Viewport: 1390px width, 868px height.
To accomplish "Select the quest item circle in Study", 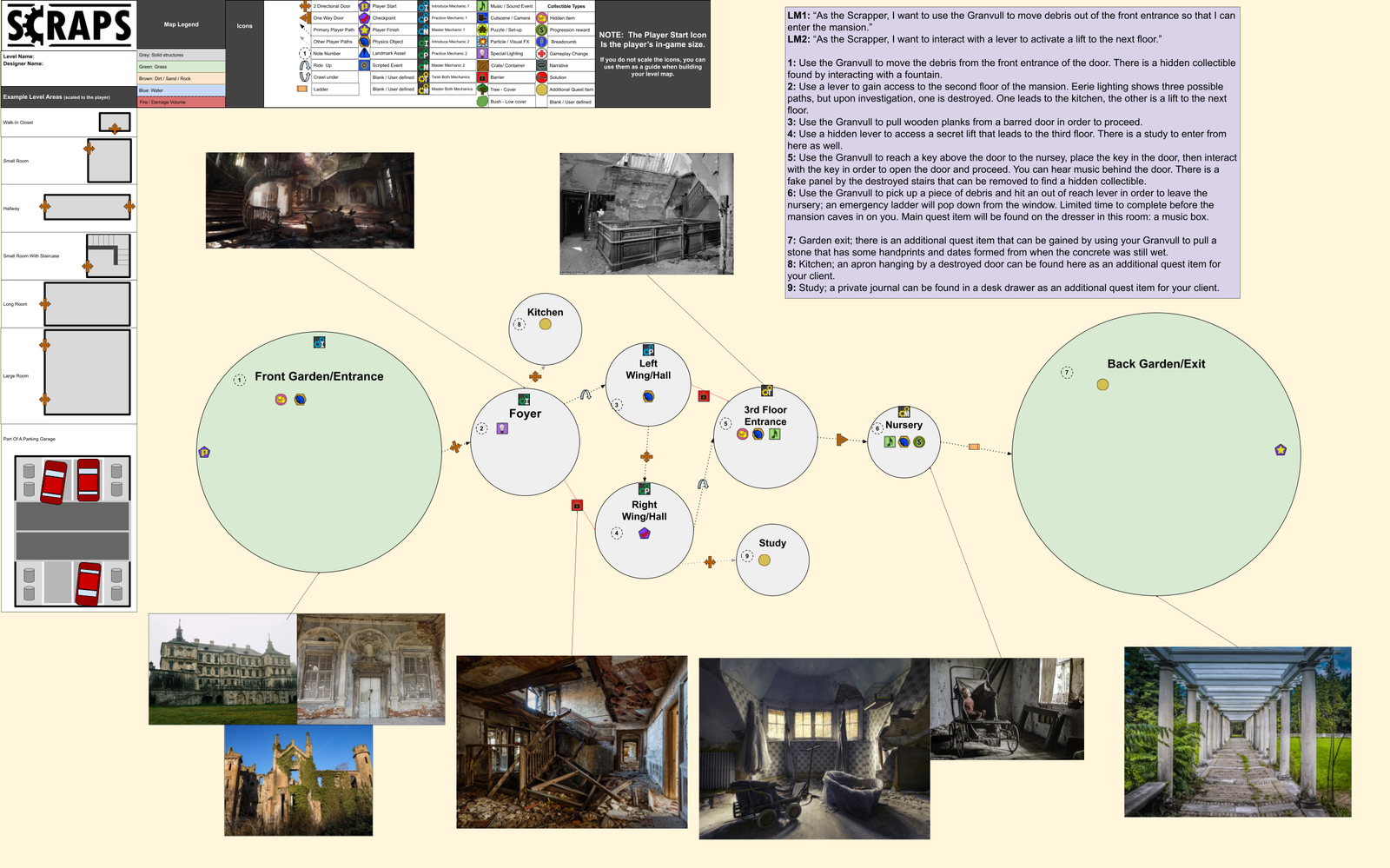I will tap(764, 560).
